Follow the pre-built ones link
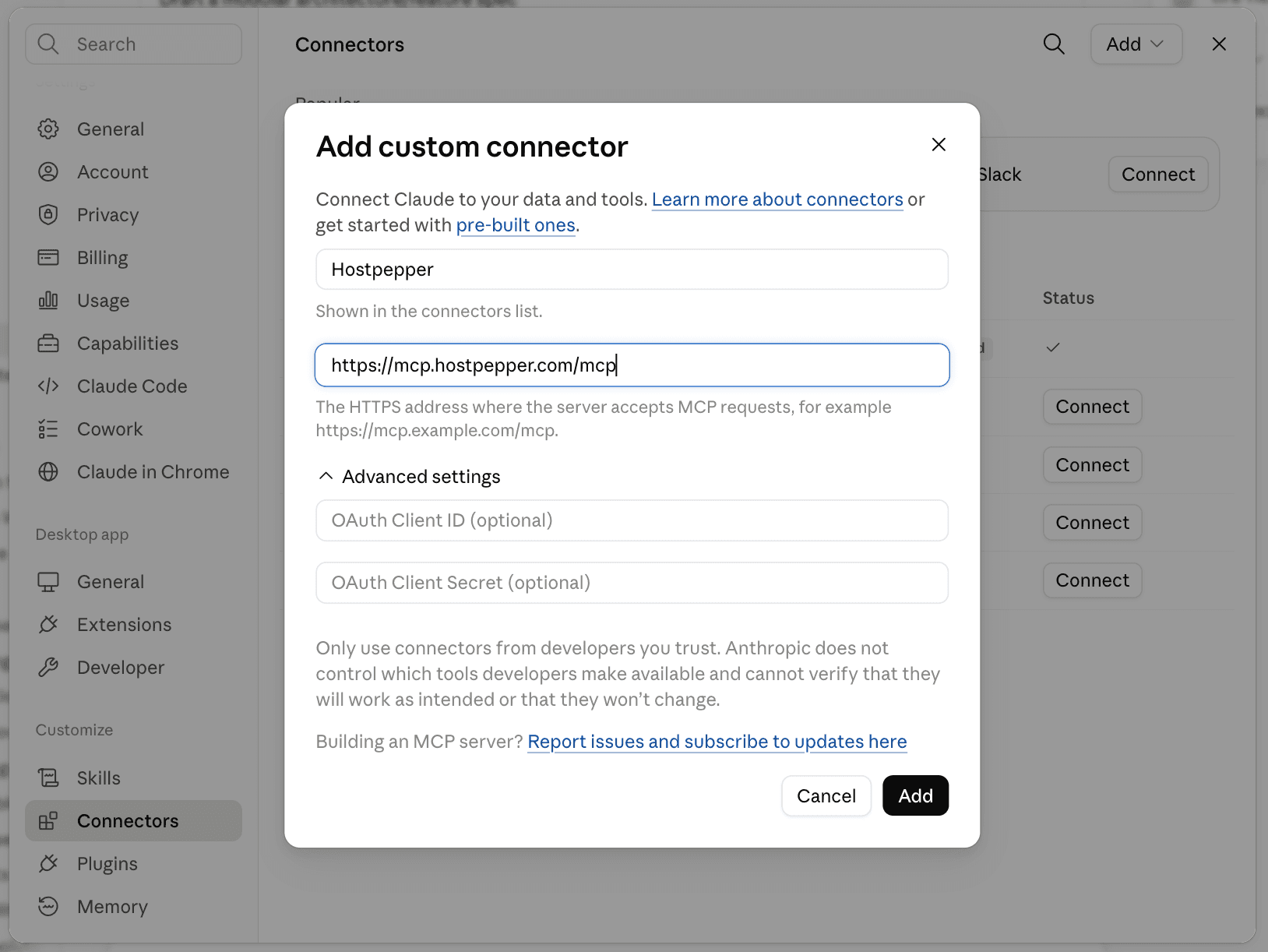This screenshot has height=952, width=1268. 516,225
